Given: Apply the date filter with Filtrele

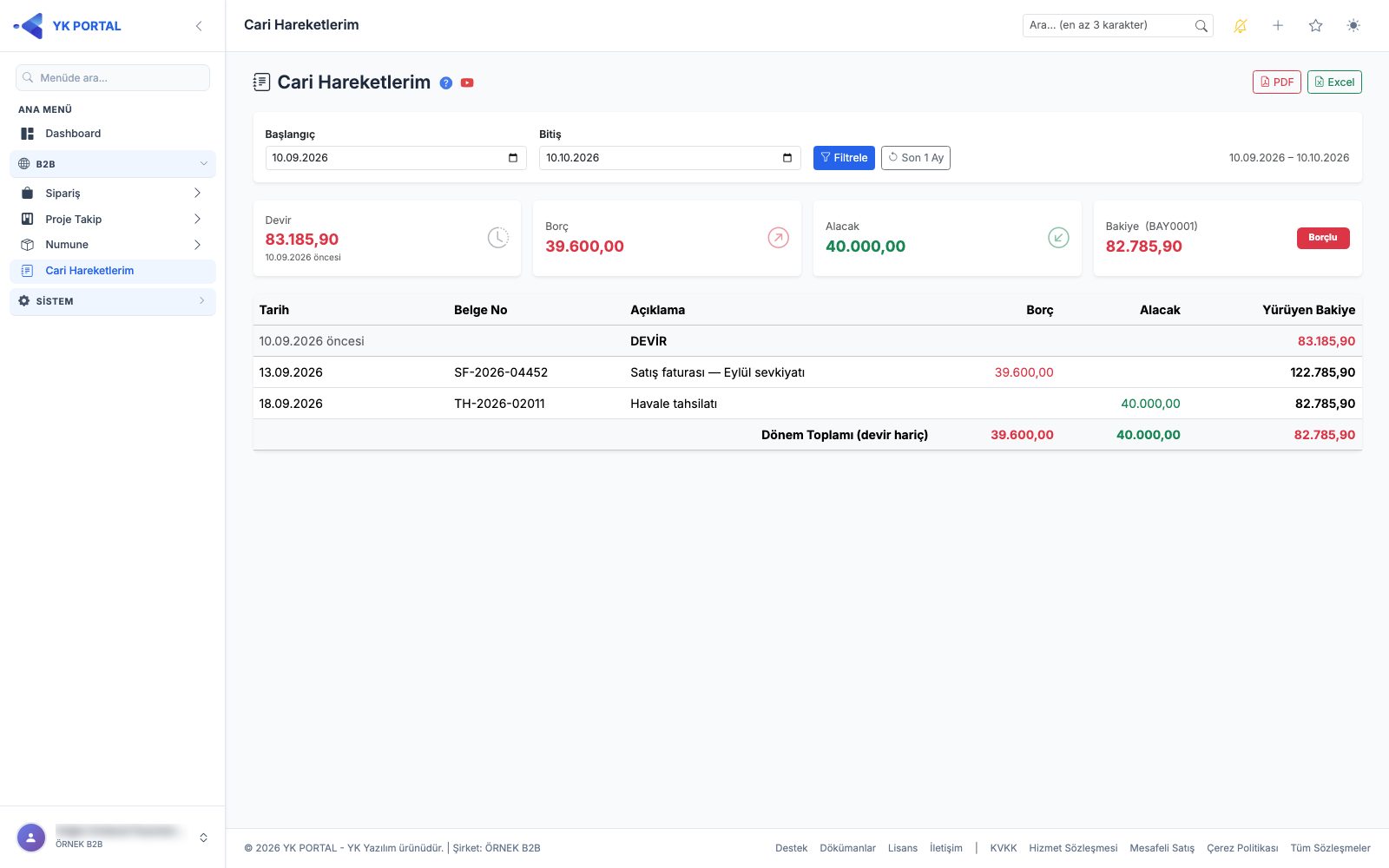Looking at the screenshot, I should pyautogui.click(x=844, y=158).
